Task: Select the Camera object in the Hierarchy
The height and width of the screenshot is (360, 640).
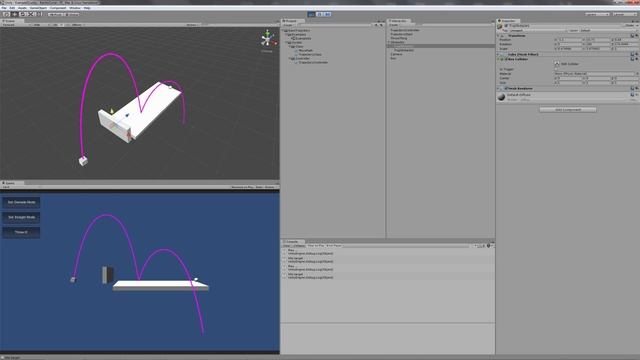Action: click(x=396, y=54)
